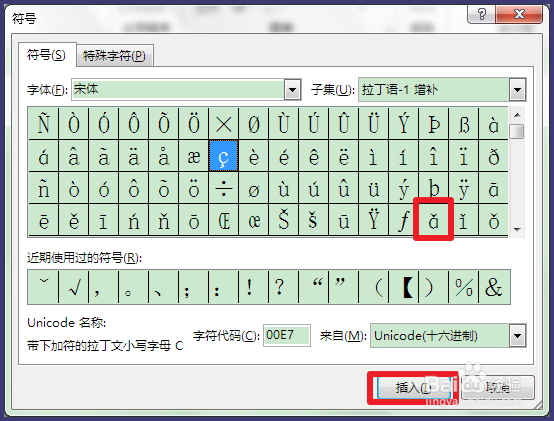Pick the recent enumeration comma 、
The image size is (554, 421).
pos(164,287)
